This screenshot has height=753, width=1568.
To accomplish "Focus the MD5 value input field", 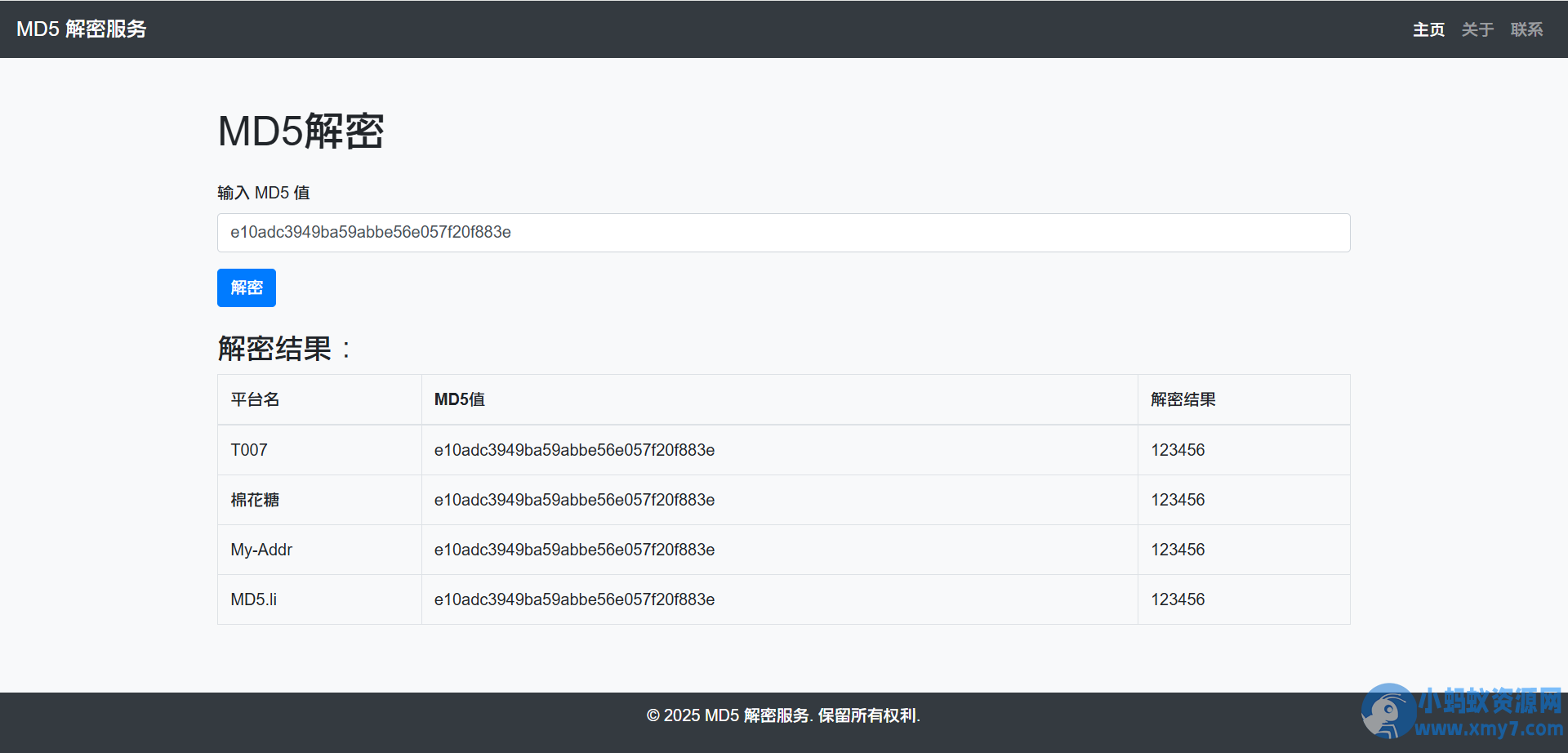I will click(x=783, y=233).
